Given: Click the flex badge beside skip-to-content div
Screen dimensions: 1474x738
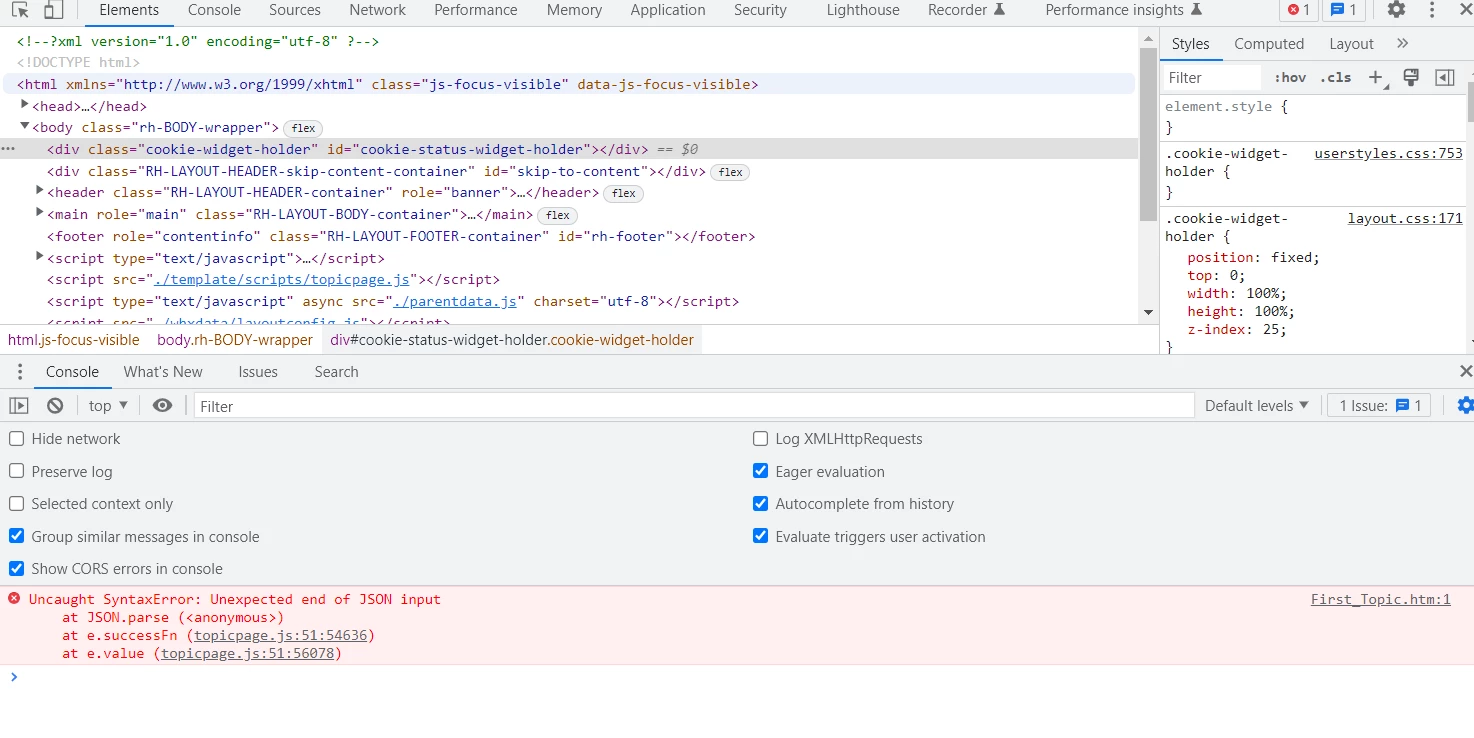Looking at the screenshot, I should click(x=731, y=172).
